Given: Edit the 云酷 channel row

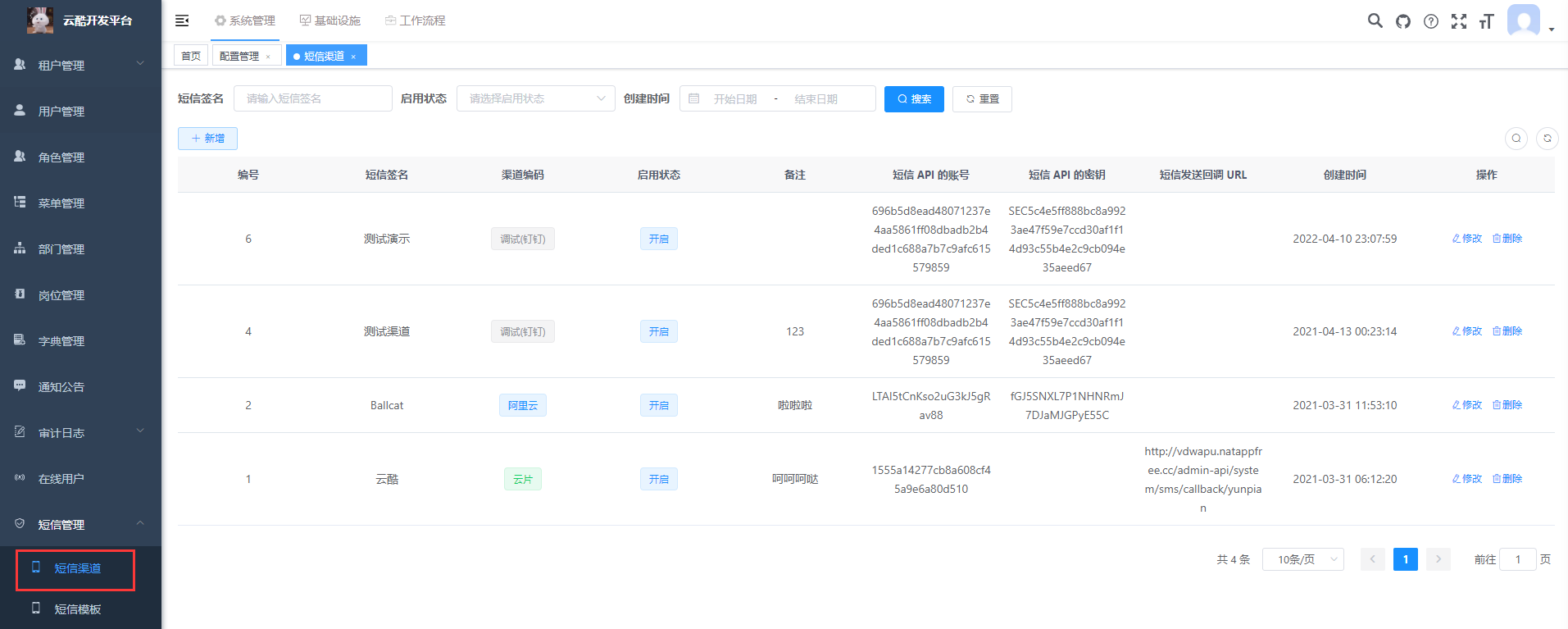Looking at the screenshot, I should [1467, 479].
